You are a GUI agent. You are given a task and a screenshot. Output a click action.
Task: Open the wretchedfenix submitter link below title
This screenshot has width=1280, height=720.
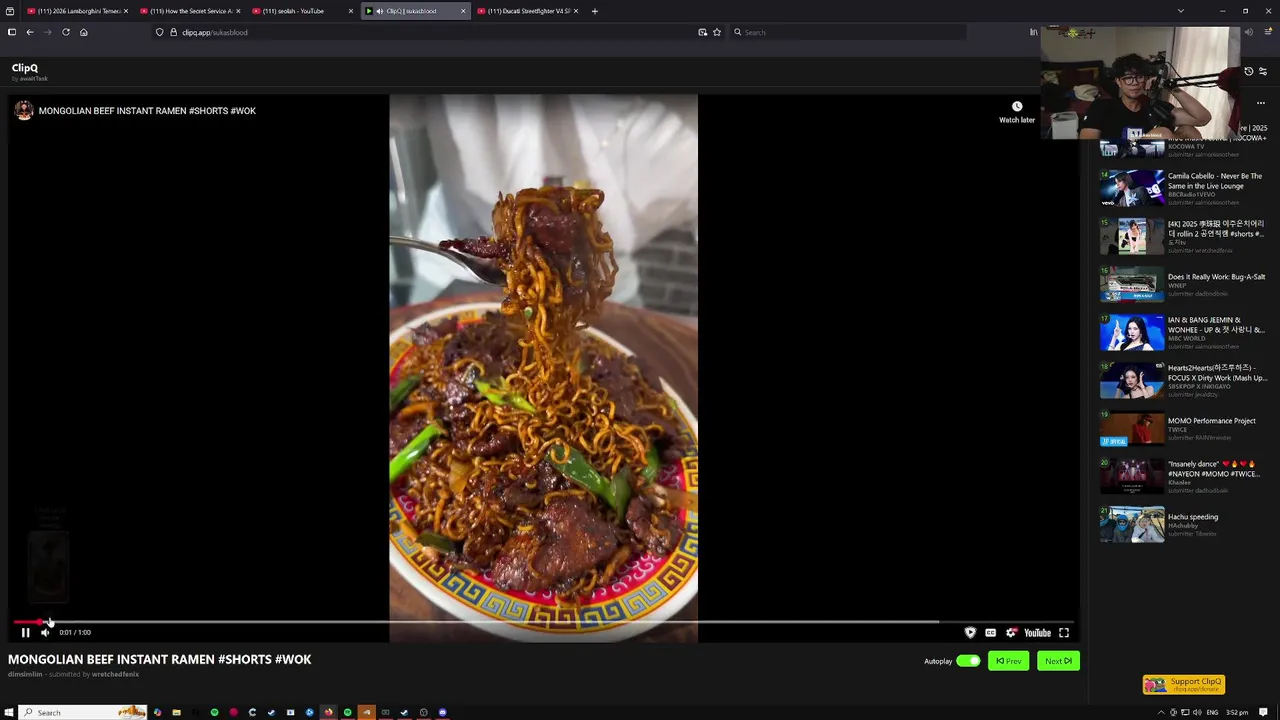click(x=115, y=674)
